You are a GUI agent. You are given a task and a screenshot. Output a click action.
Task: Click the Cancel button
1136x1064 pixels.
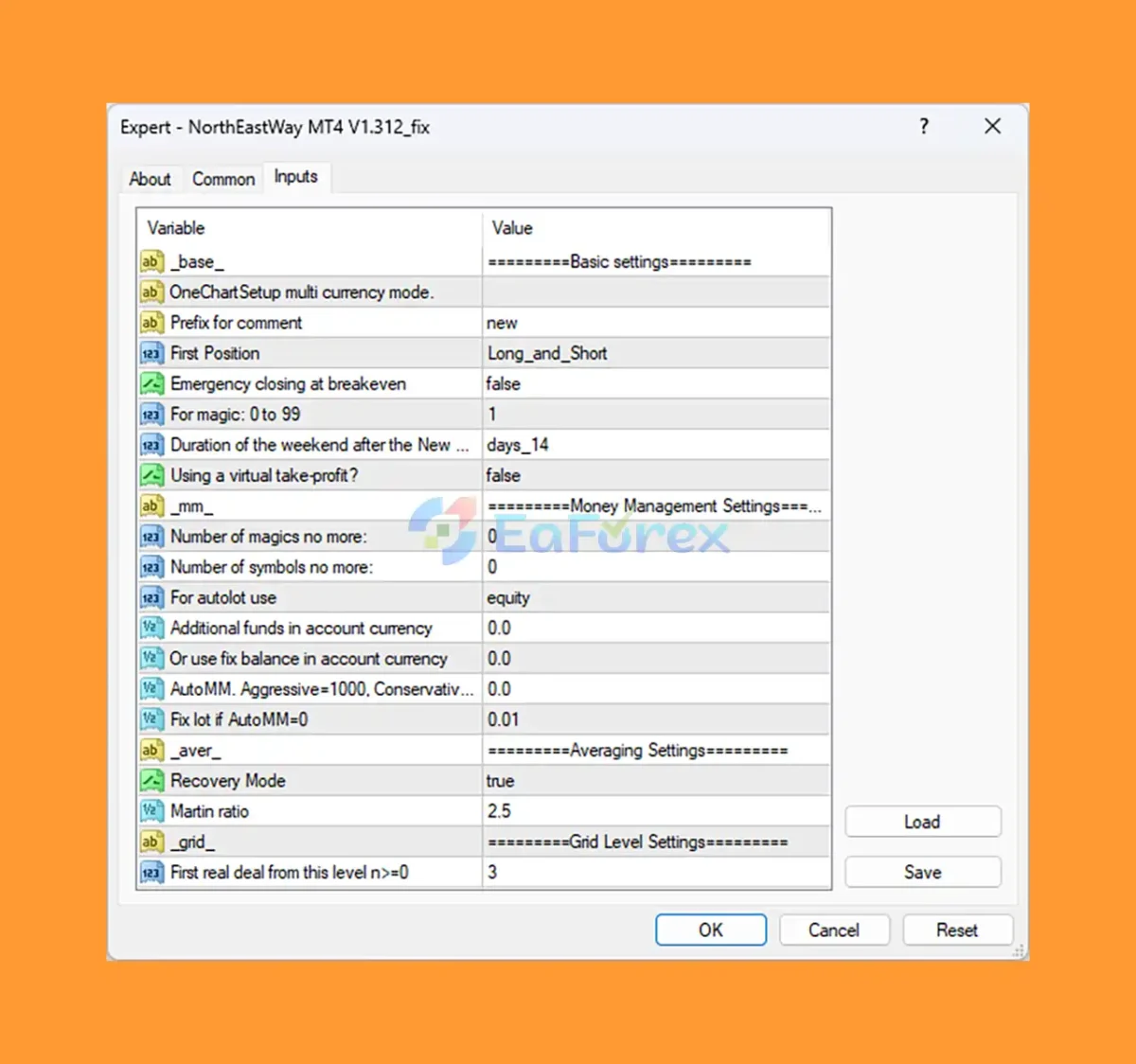[834, 930]
